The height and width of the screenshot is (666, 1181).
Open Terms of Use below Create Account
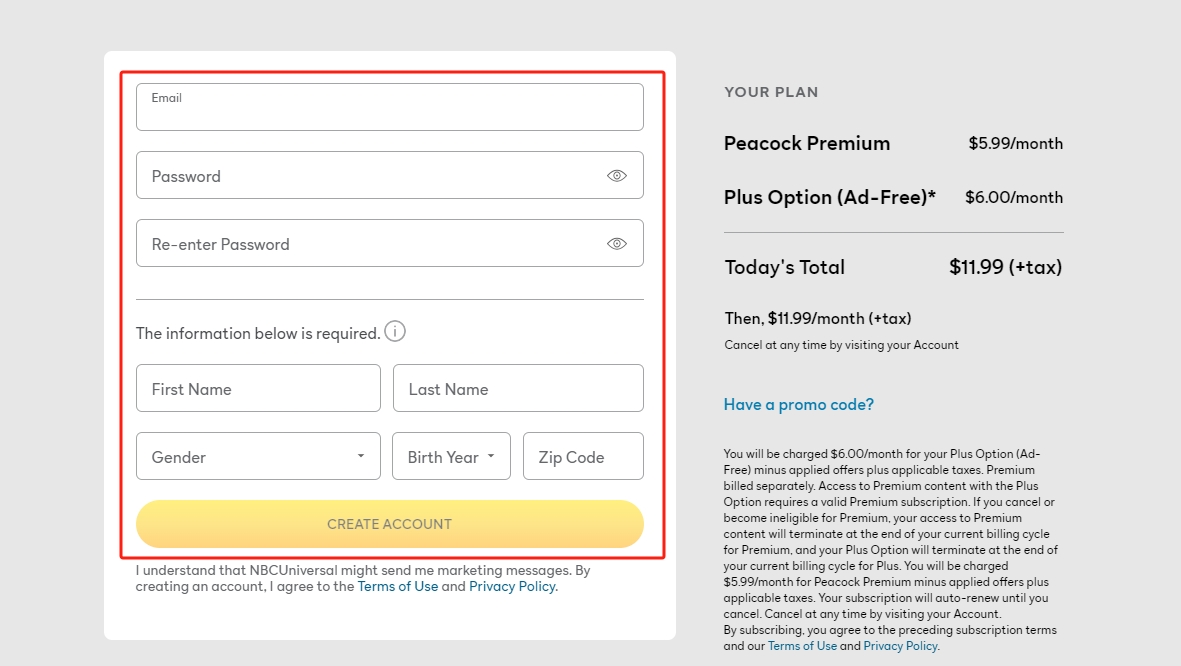[x=398, y=587]
